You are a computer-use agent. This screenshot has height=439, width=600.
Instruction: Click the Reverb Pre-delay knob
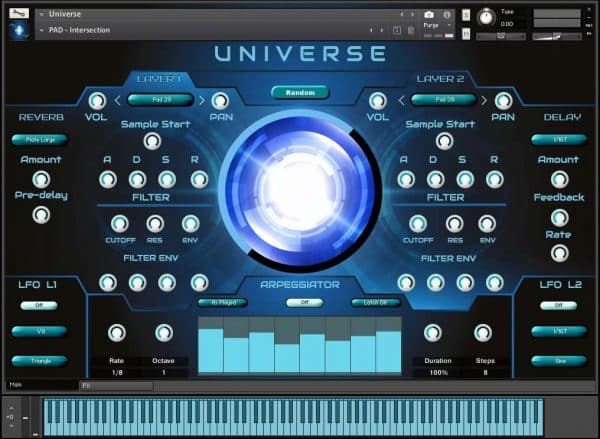pos(41,215)
